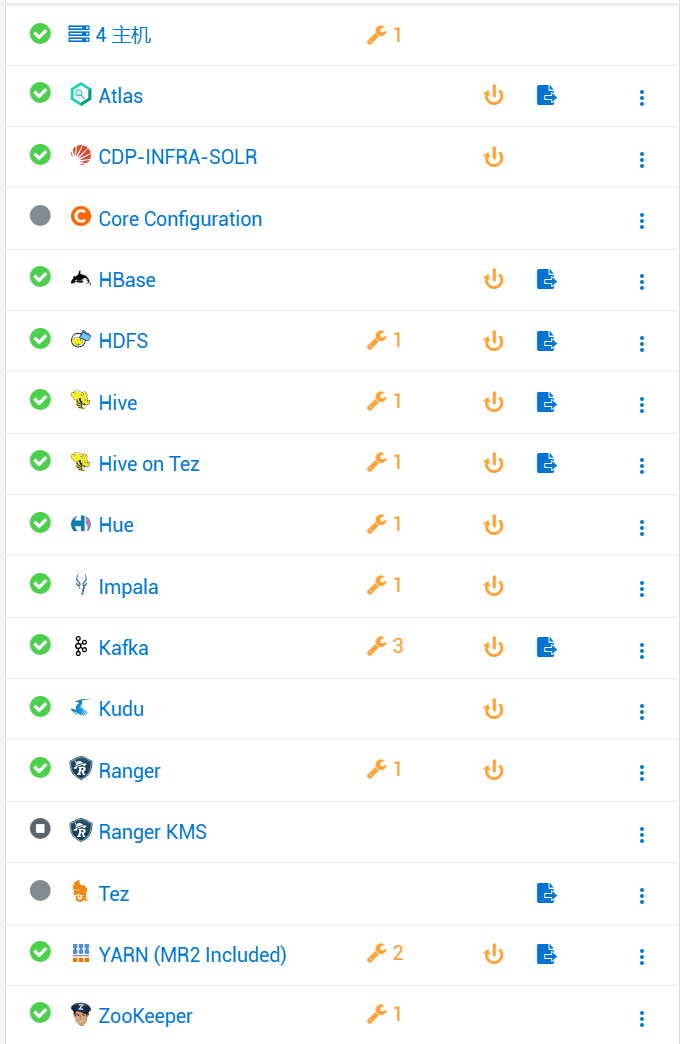Click the green health status of HBase
The height and width of the screenshot is (1044, 680).
(40, 277)
